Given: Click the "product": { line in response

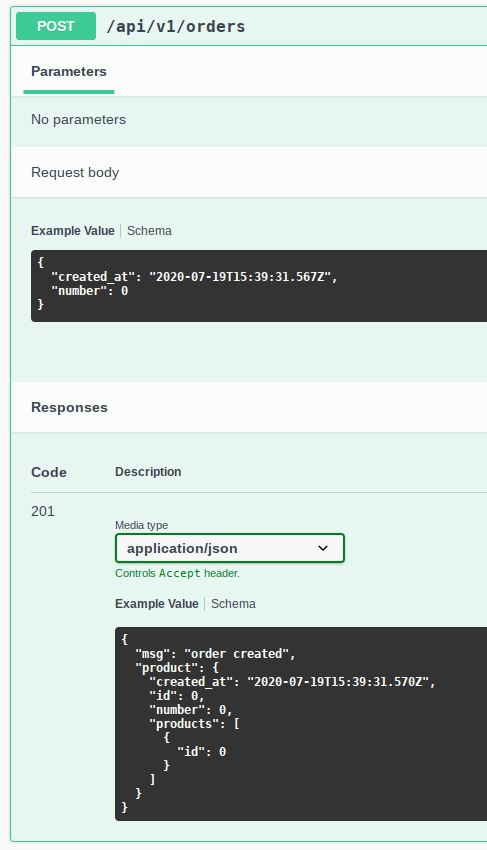Looking at the screenshot, I should pyautogui.click(x=177, y=667).
